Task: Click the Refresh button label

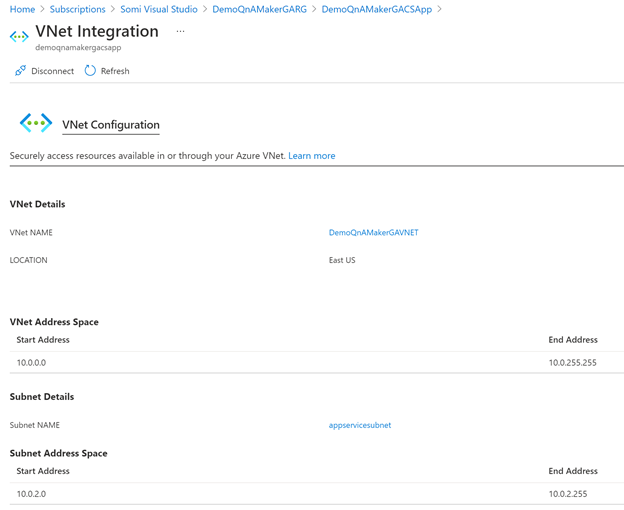Action: (115, 71)
